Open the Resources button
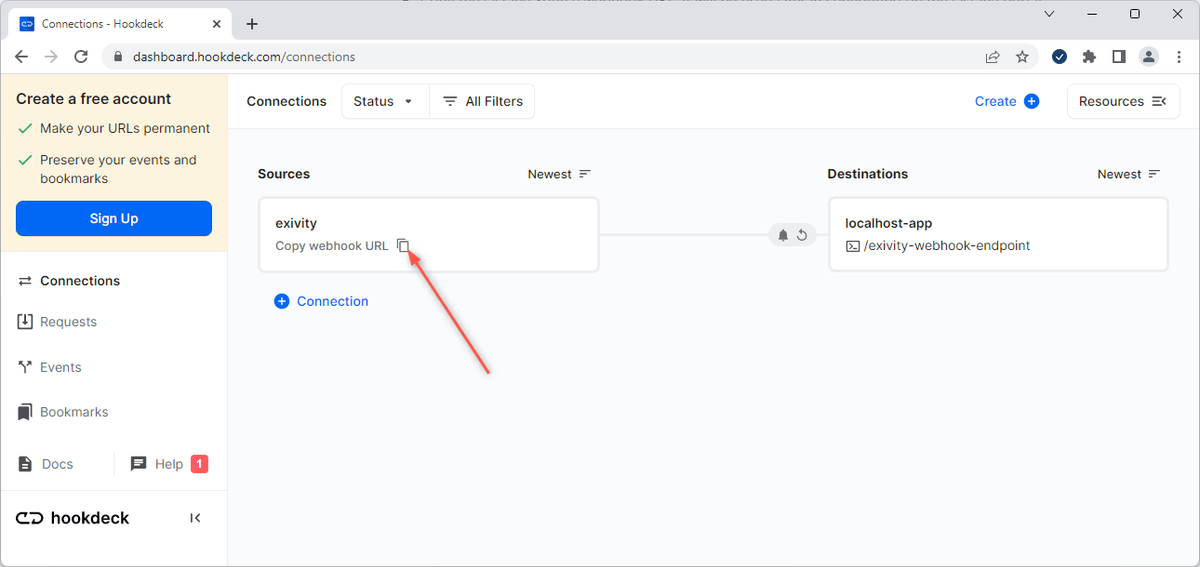Image resolution: width=1200 pixels, height=567 pixels. click(1123, 101)
